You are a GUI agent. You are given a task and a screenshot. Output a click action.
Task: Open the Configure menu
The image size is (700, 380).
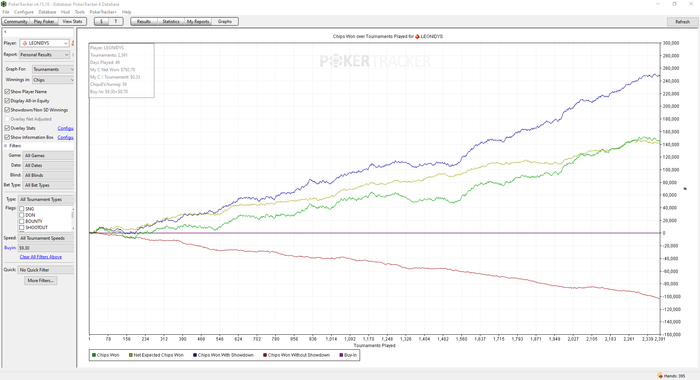(24, 12)
